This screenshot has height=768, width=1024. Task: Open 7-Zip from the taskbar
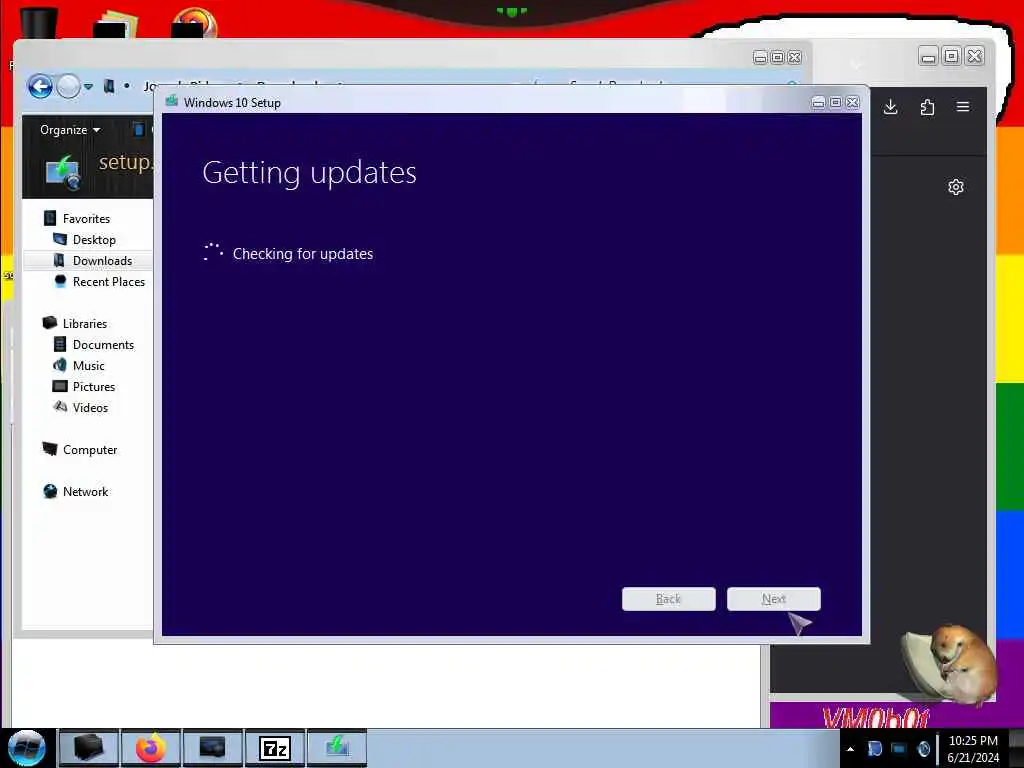pos(275,748)
